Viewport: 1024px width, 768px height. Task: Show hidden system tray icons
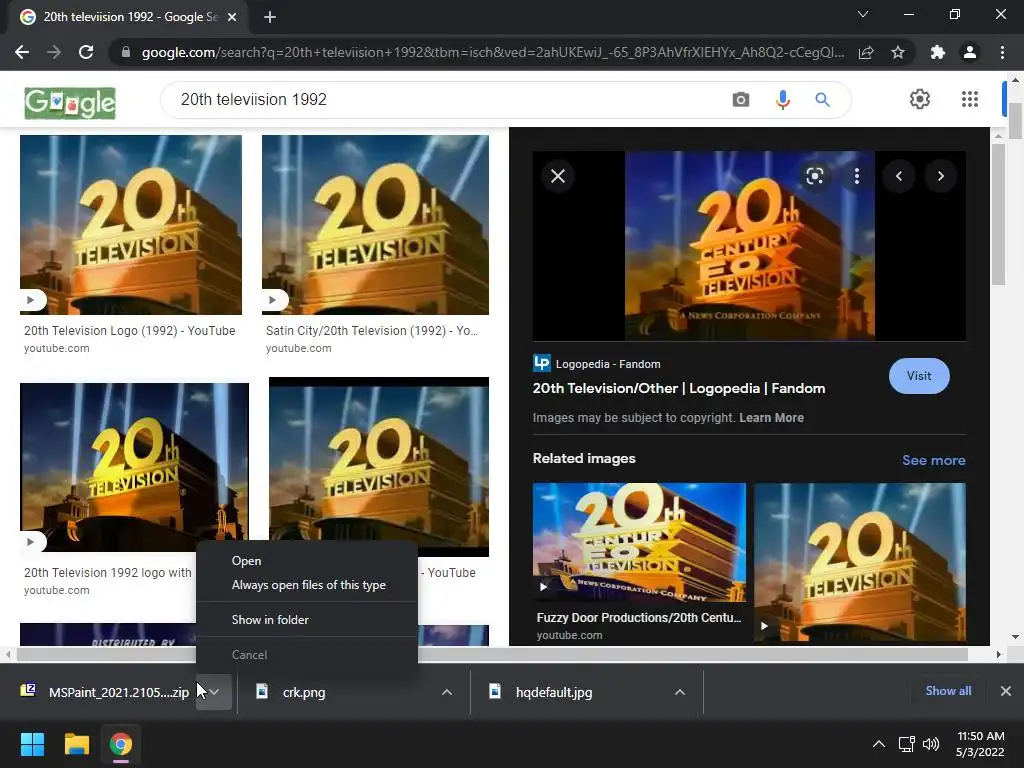879,744
